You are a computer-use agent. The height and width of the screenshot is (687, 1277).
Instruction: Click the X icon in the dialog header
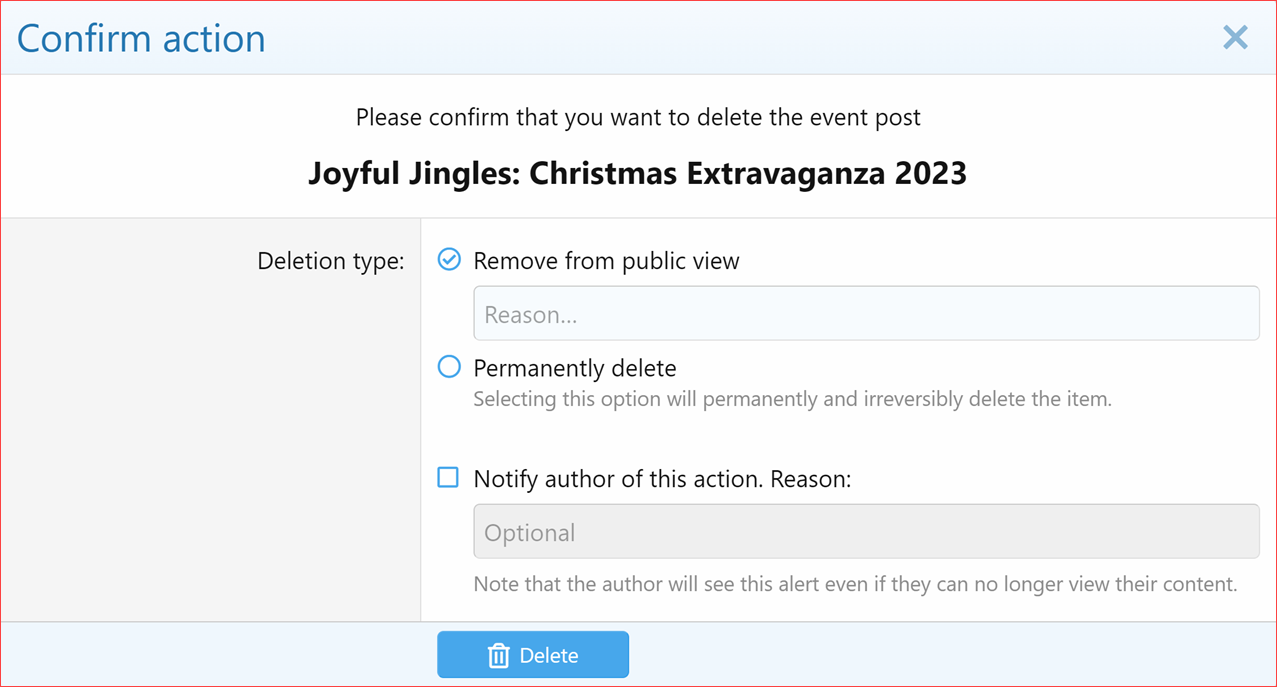1235,37
